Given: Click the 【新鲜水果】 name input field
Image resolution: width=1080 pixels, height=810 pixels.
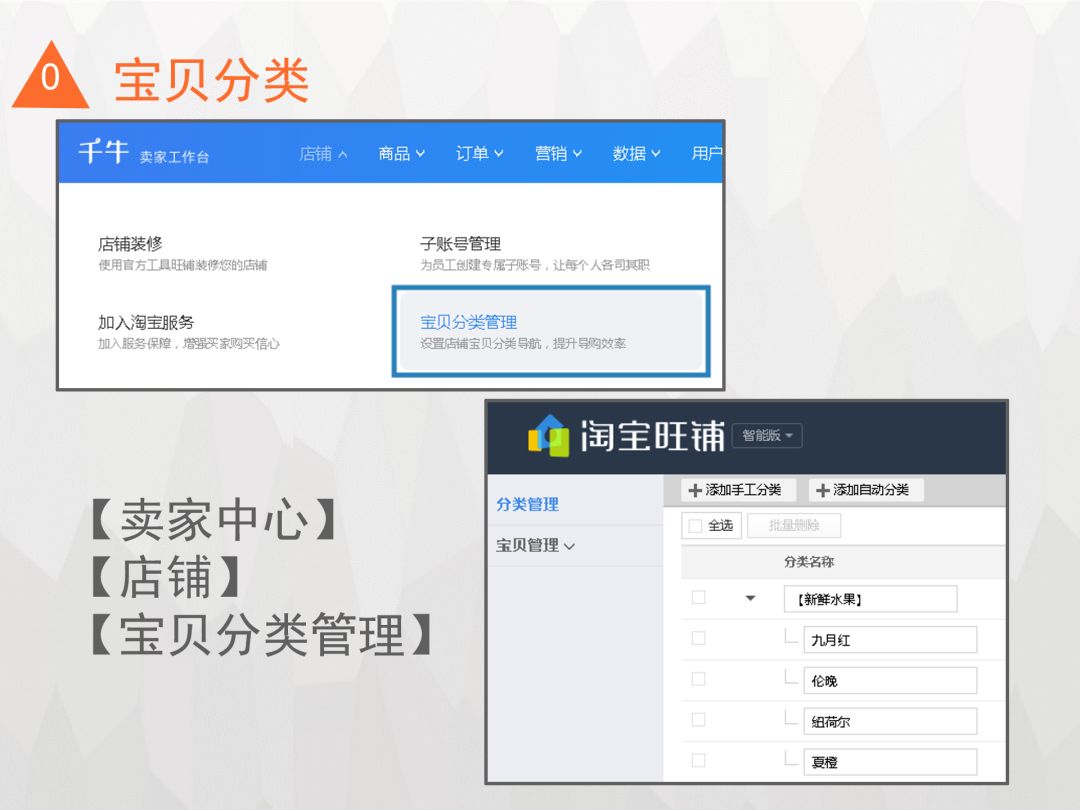Looking at the screenshot, I should point(871,599).
